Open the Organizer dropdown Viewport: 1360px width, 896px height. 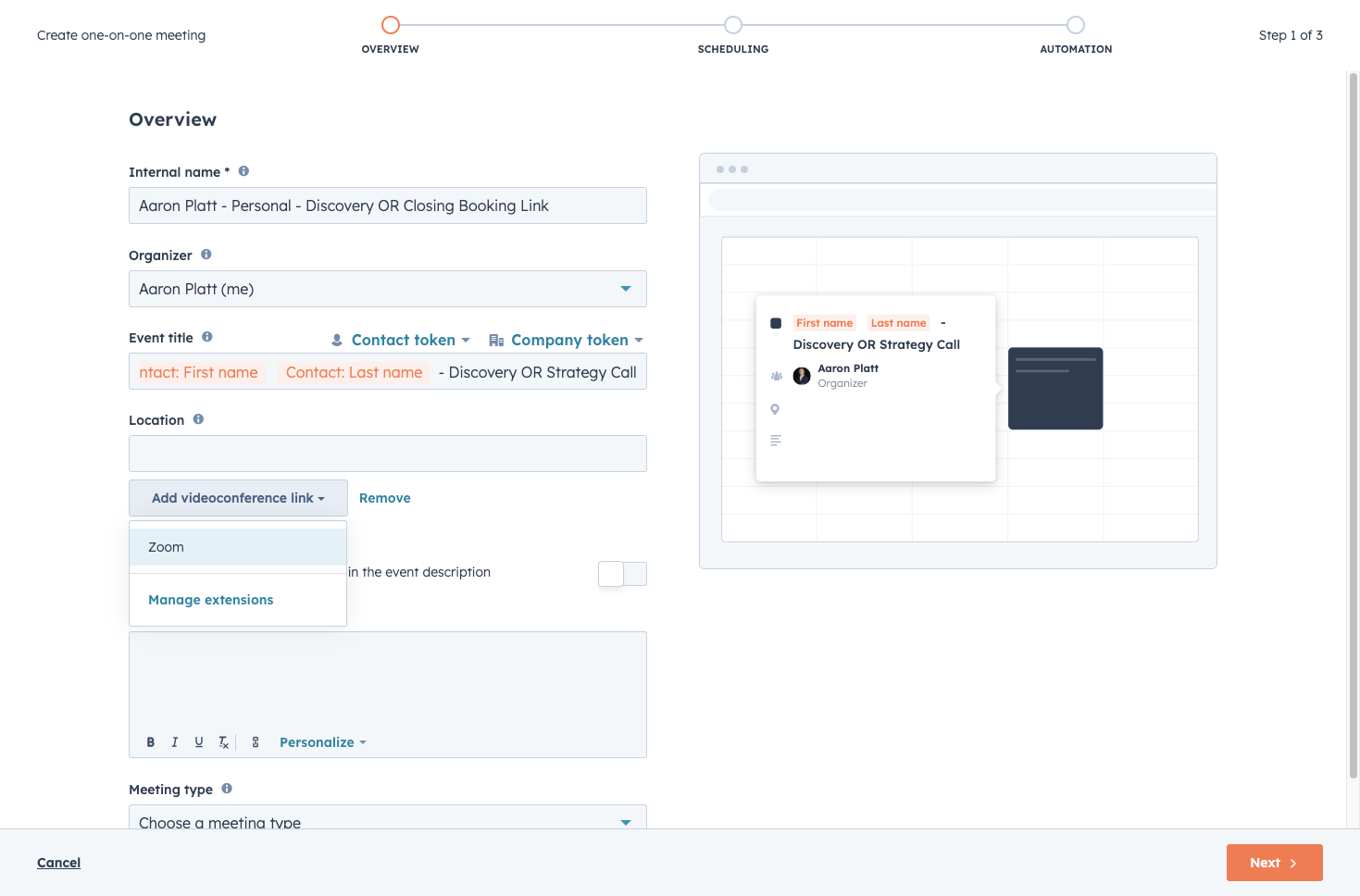[388, 289]
